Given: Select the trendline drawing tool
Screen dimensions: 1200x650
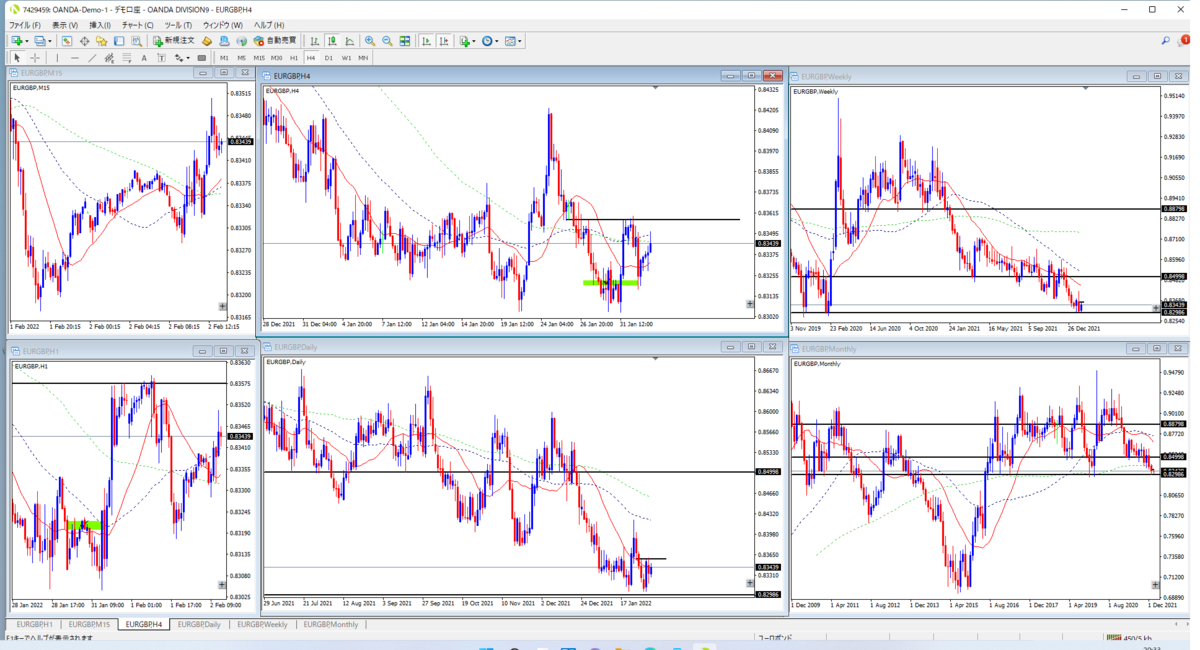Looking at the screenshot, I should tap(92, 58).
